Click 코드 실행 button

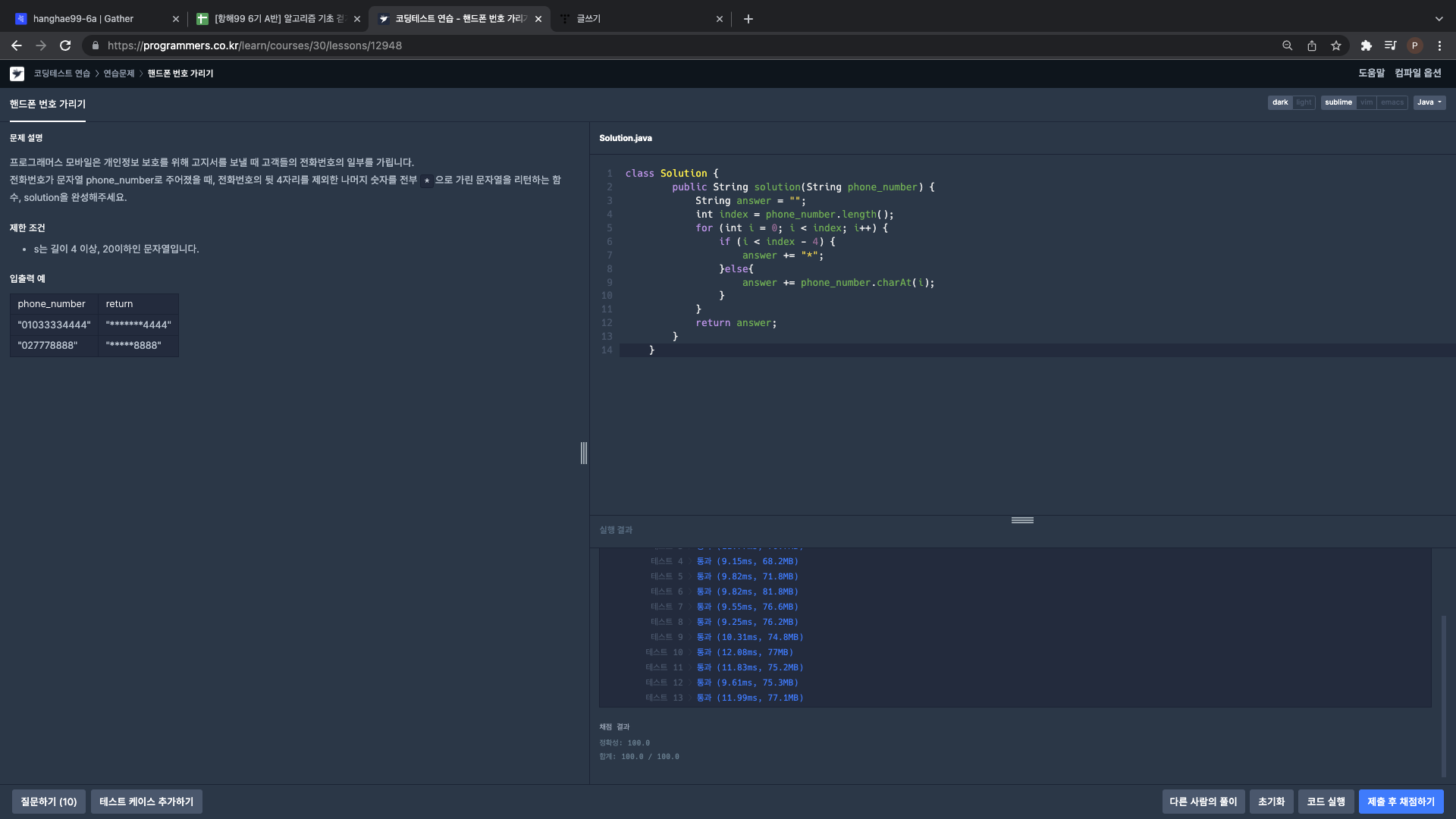1326,802
